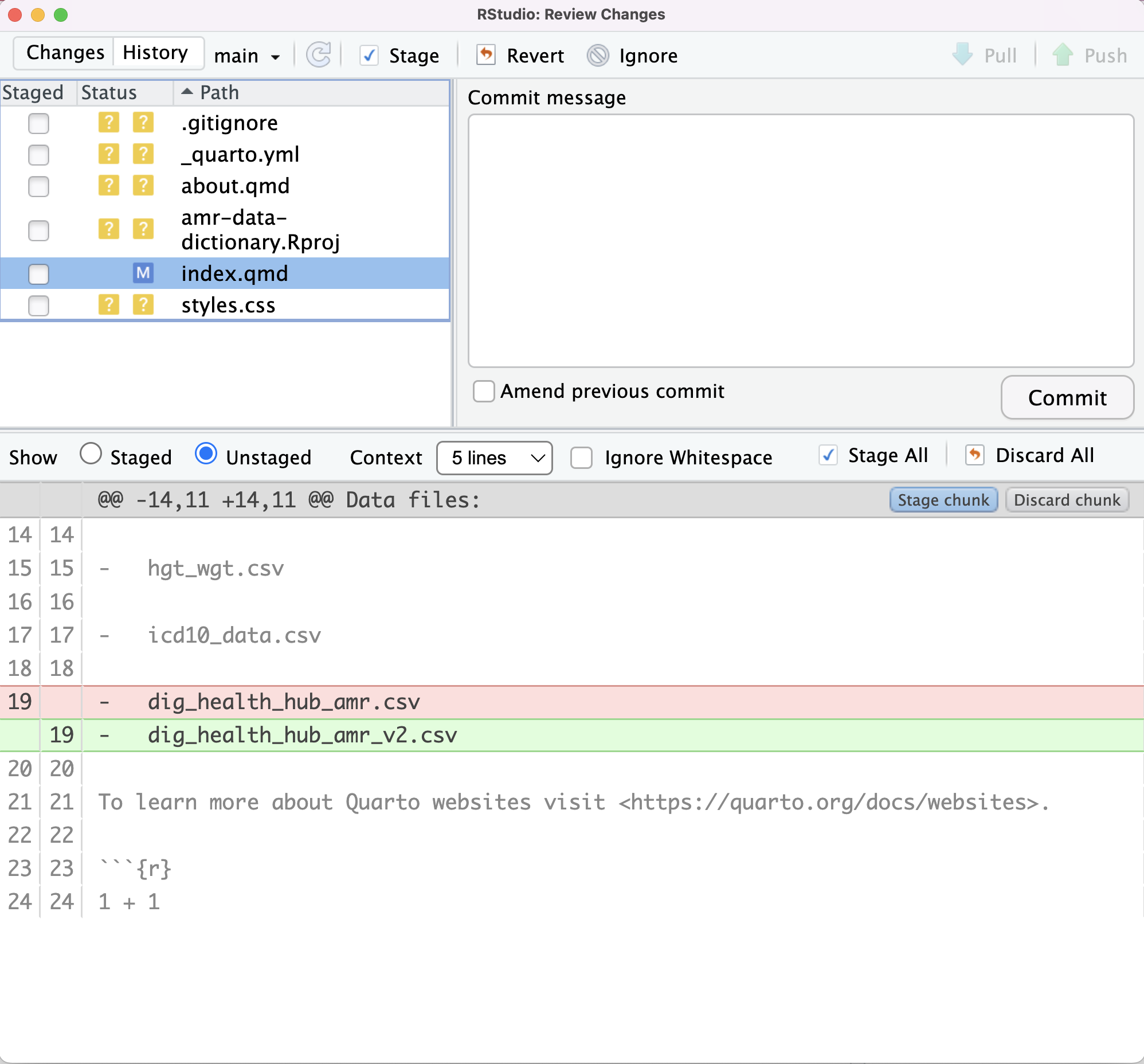
Task: Select the Staged radio button
Action: click(91, 453)
